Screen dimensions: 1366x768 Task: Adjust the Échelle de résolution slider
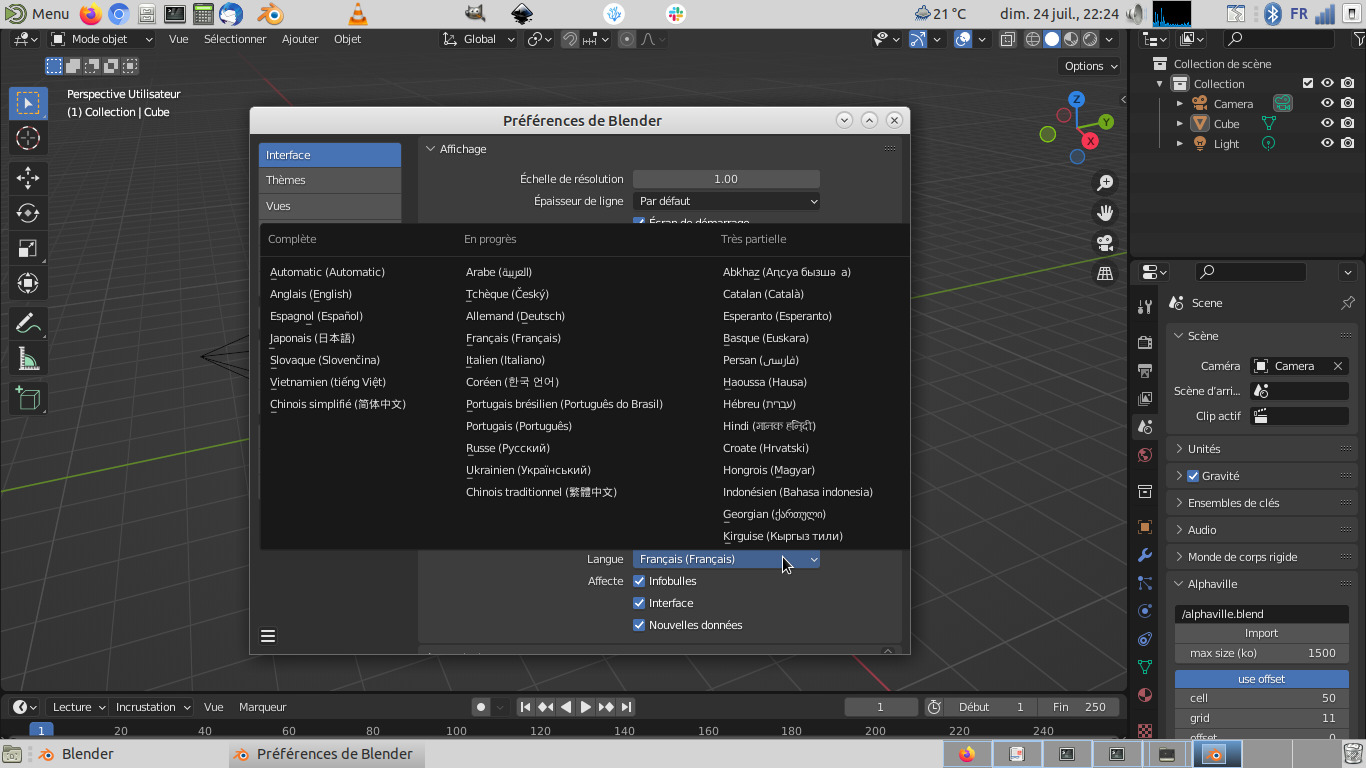pos(726,179)
